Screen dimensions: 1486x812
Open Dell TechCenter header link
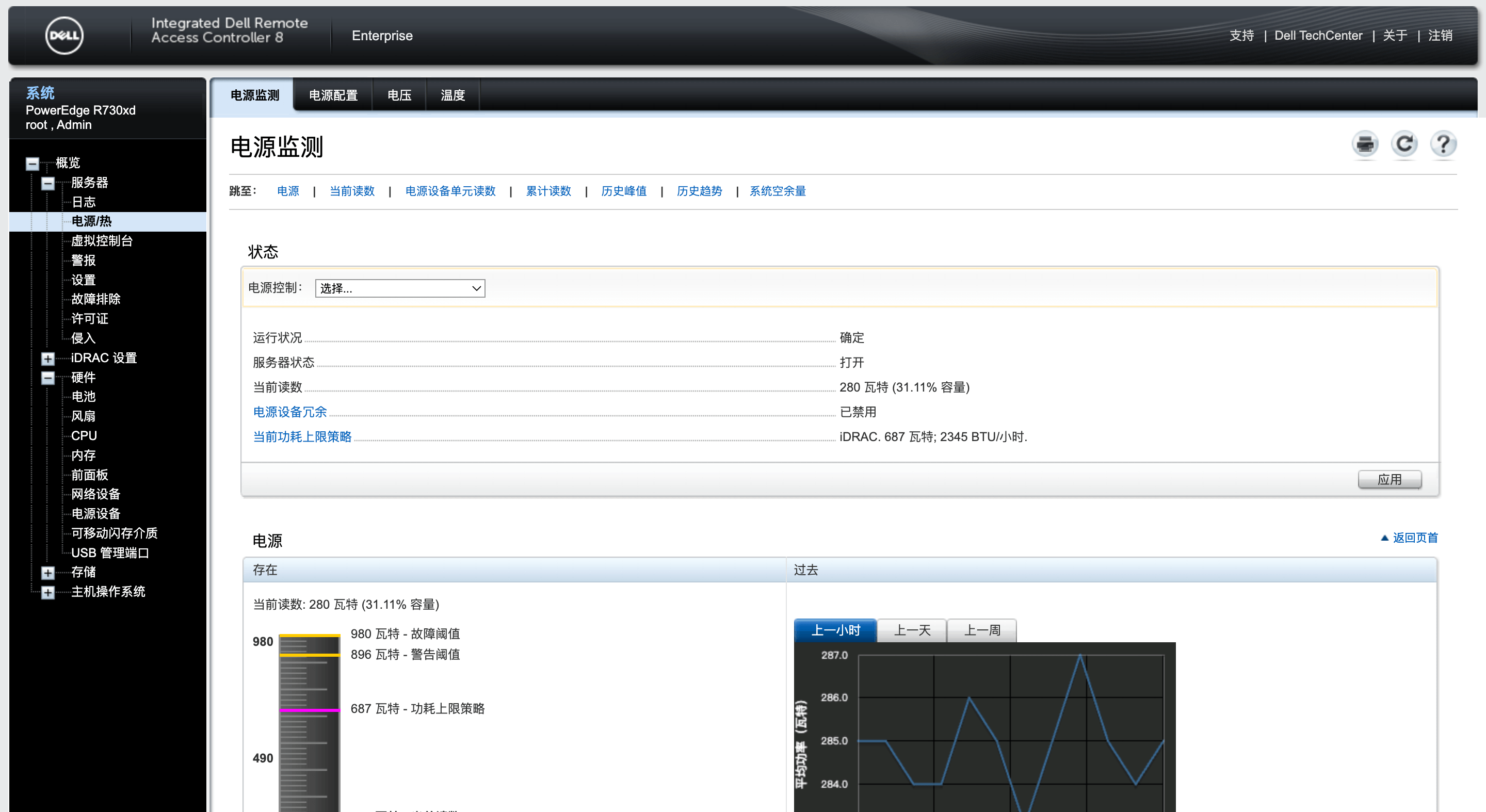pos(1318,36)
